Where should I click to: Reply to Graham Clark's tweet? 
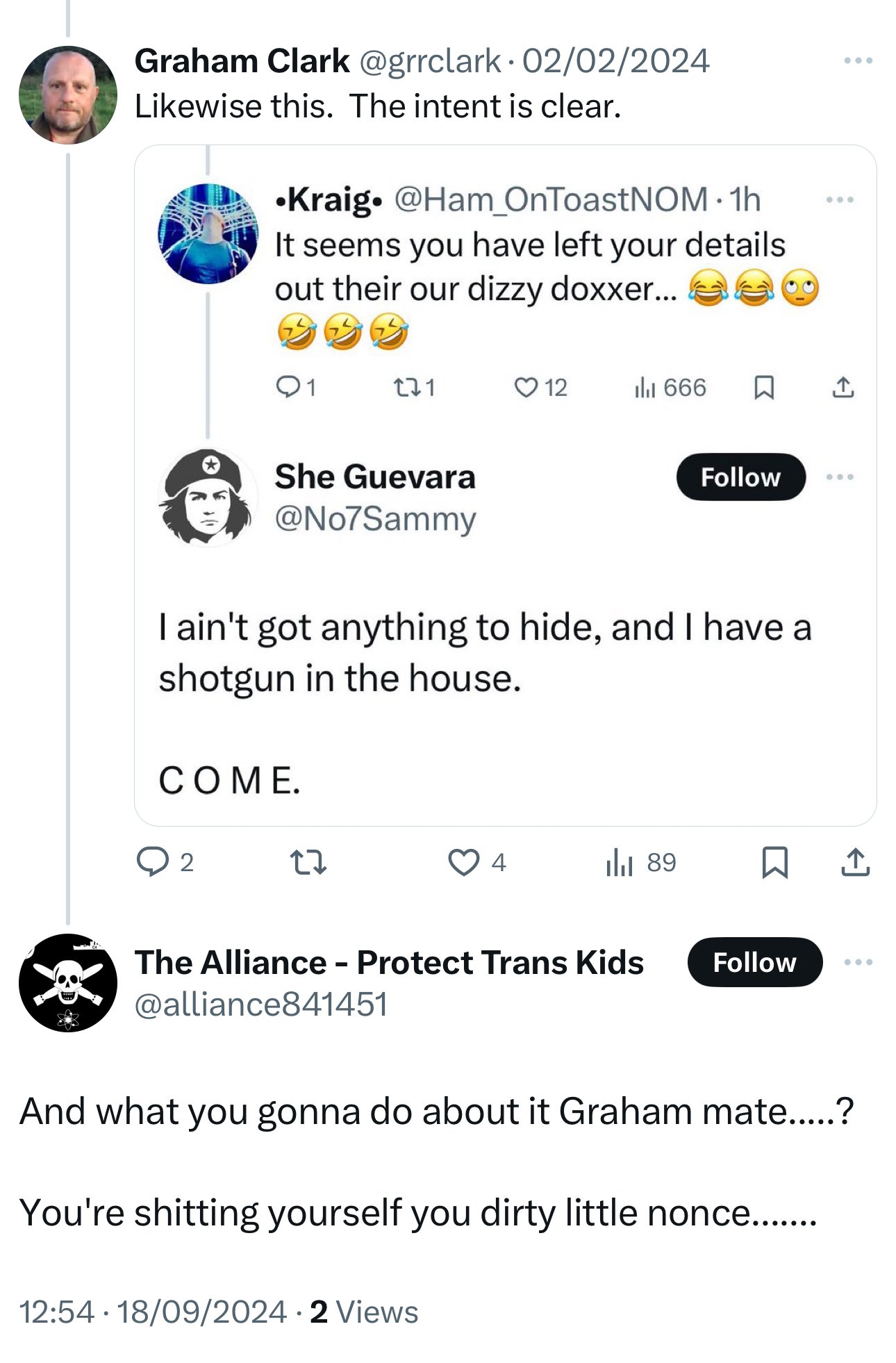(x=154, y=862)
